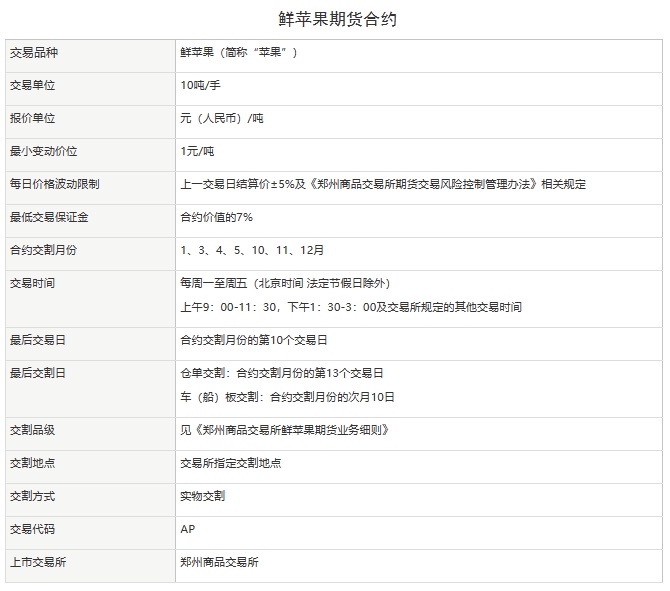The height and width of the screenshot is (591, 670).
Task: Click the title 鲜苹果期货合约
Action: point(335,18)
